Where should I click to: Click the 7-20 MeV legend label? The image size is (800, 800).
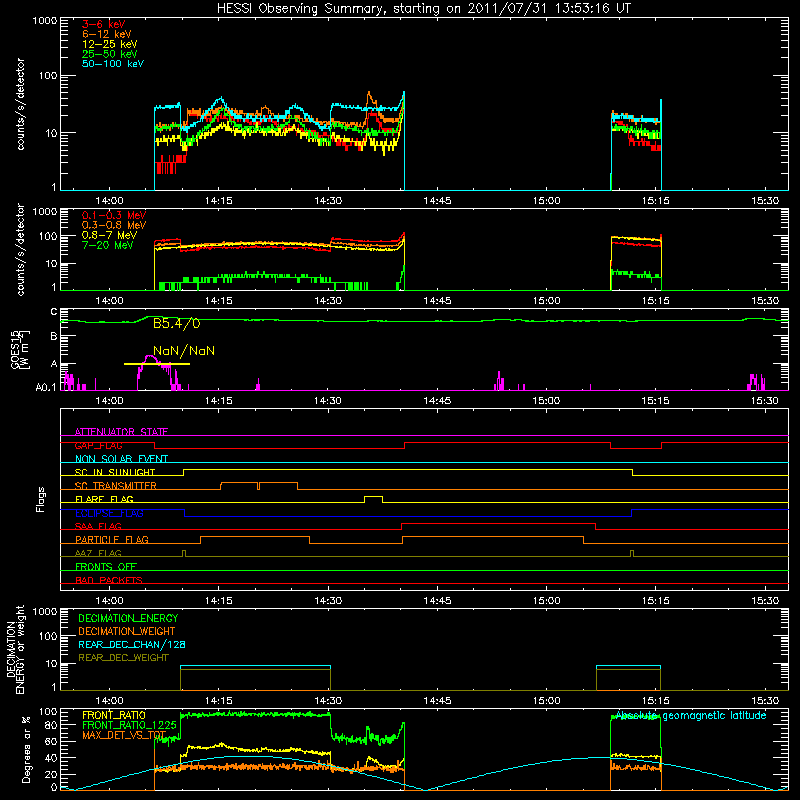pos(108,245)
